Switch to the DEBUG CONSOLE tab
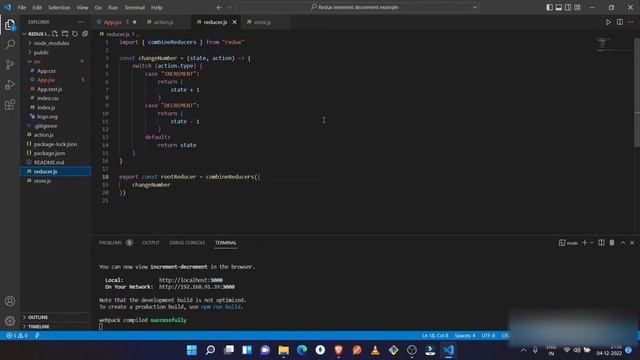 pos(187,242)
